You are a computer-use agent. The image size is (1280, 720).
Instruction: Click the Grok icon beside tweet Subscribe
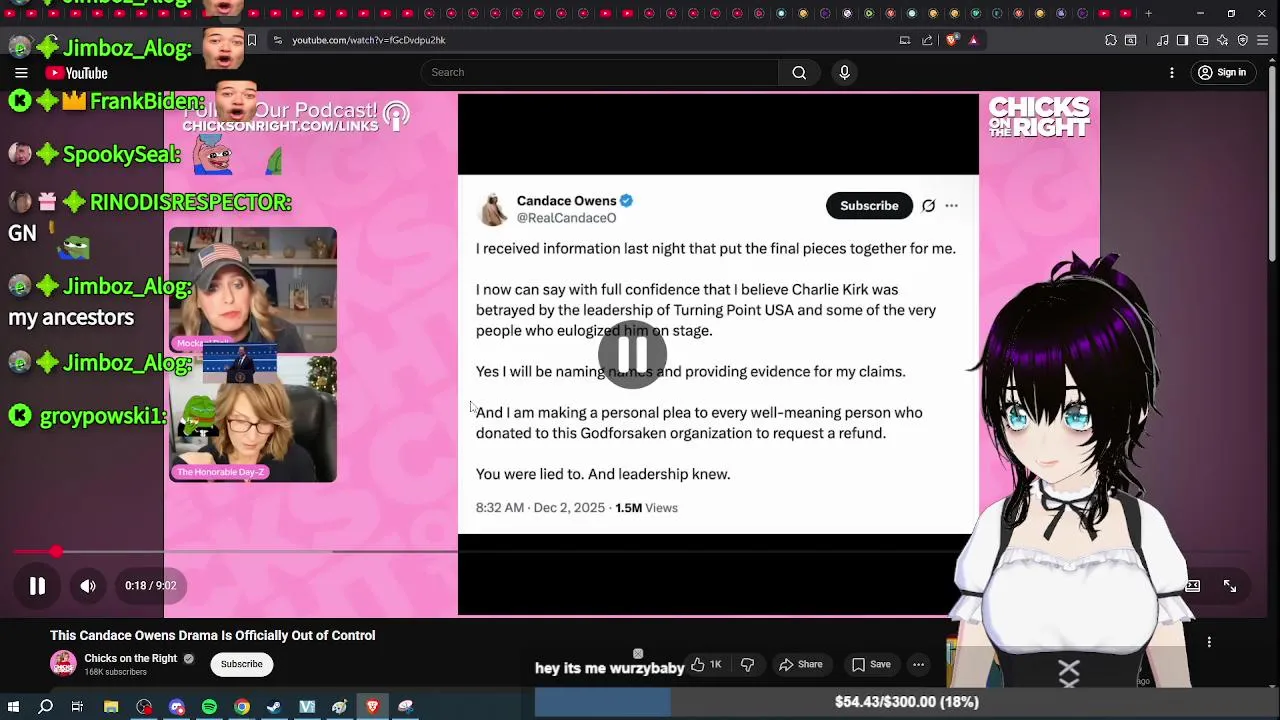click(928, 206)
